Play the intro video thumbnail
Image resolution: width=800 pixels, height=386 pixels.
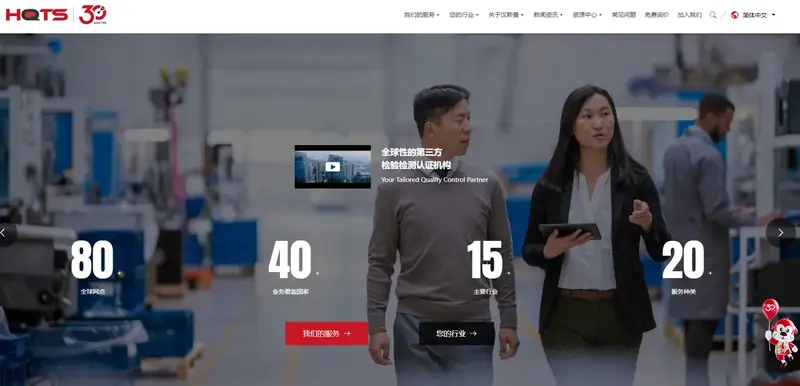pyautogui.click(x=333, y=167)
